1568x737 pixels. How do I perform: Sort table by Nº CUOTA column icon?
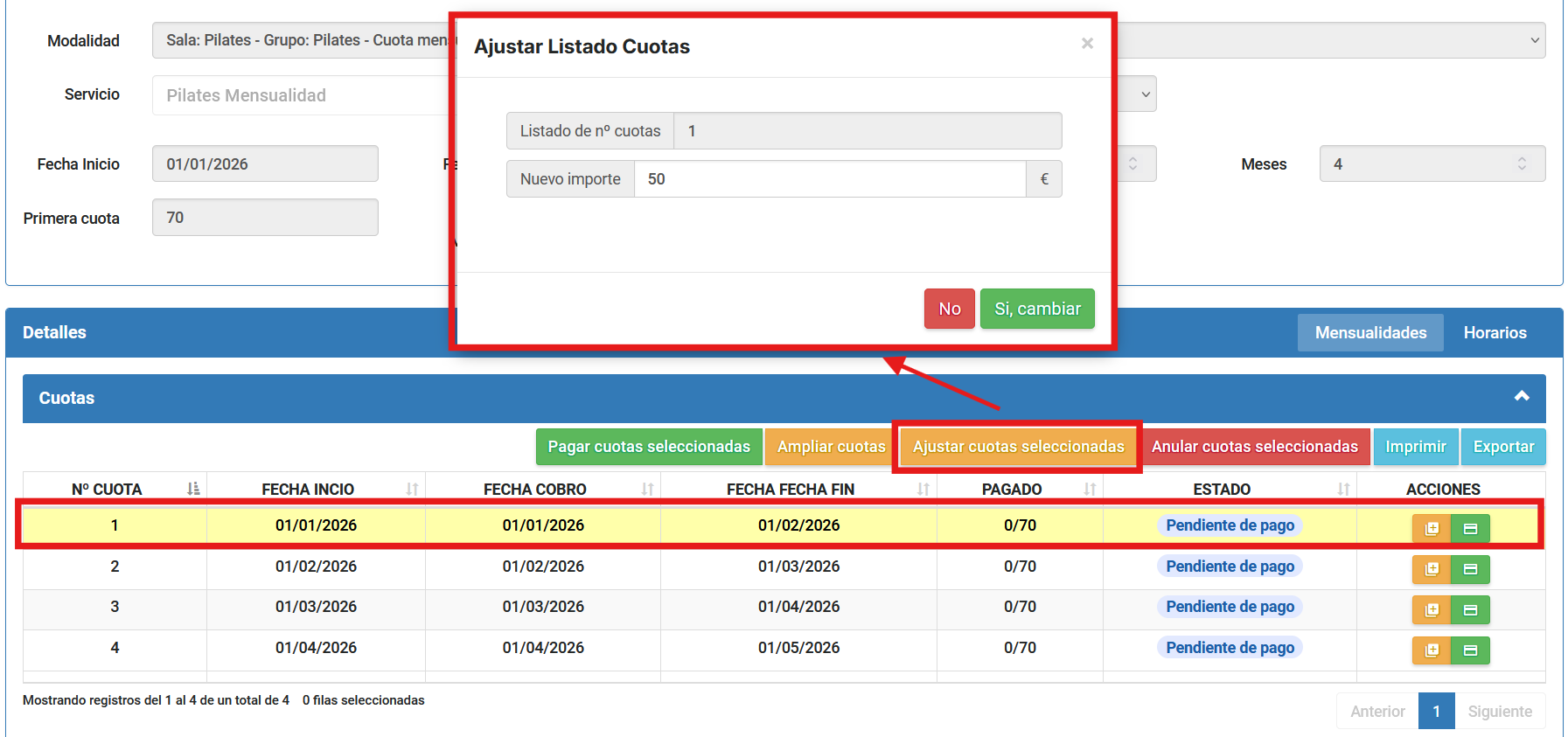click(193, 489)
